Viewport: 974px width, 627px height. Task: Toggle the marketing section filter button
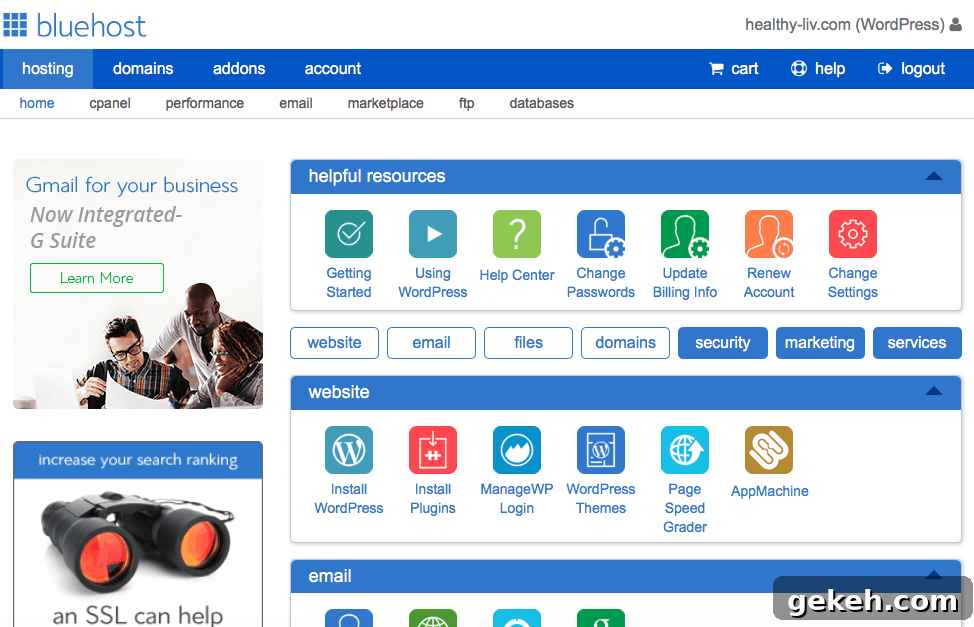pos(820,343)
